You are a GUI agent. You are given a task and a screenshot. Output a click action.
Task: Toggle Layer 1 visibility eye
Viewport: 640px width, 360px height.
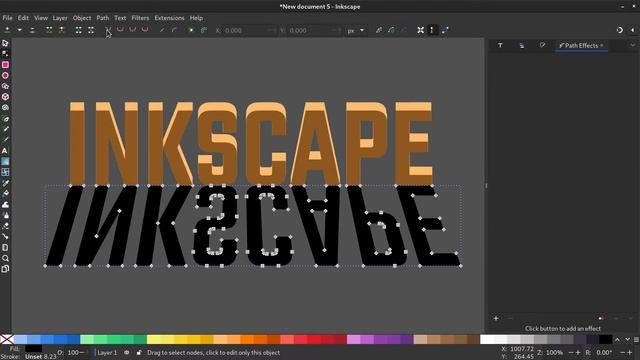tap(127, 352)
